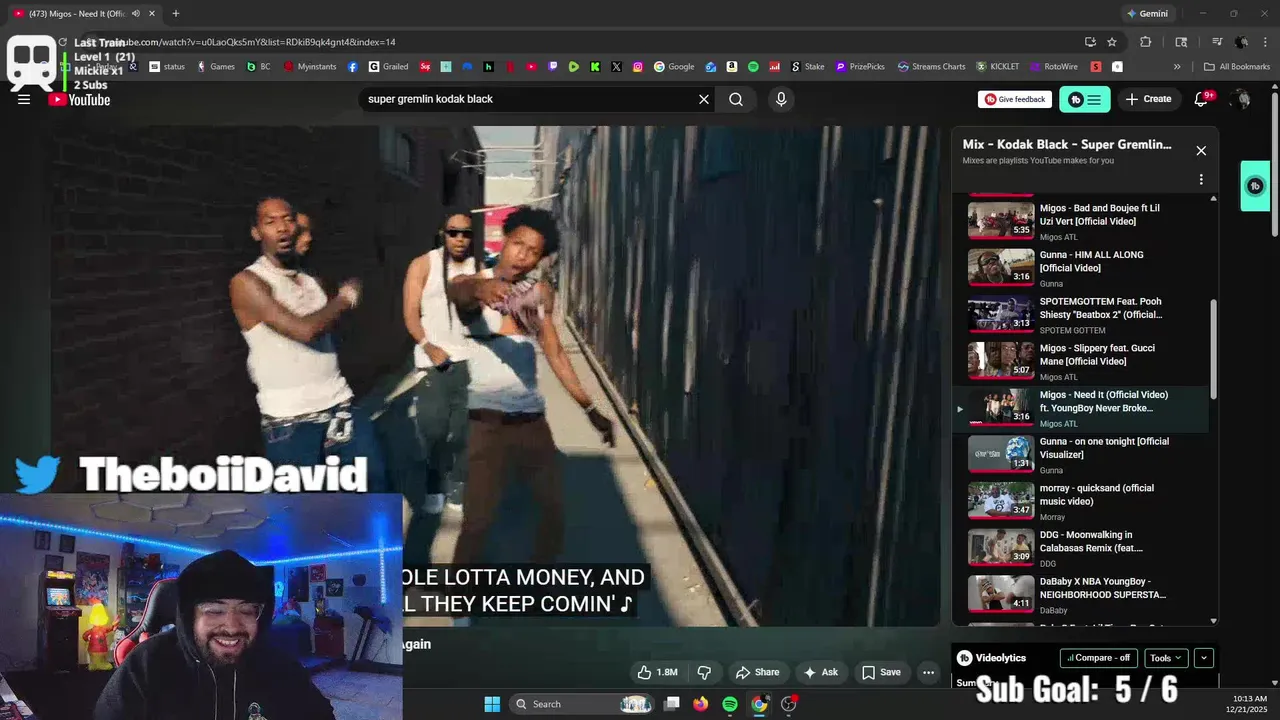Dislike the video with thumbs down
This screenshot has height=720, width=1280.
(x=704, y=672)
